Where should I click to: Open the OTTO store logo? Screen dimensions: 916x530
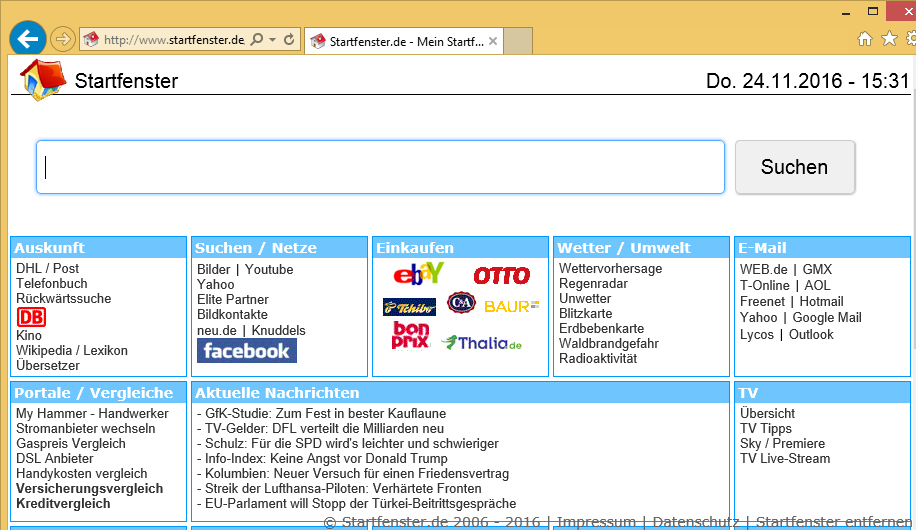[x=501, y=275]
